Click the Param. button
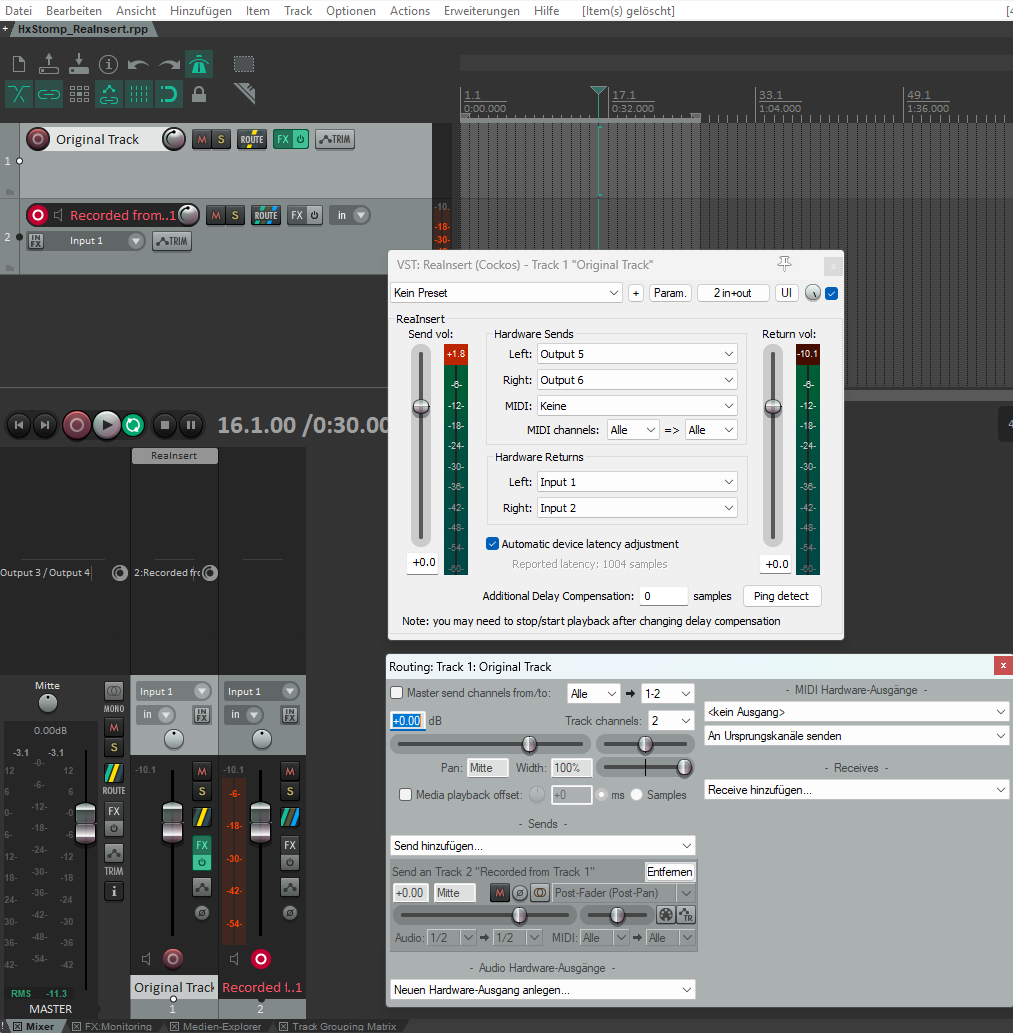The height and width of the screenshot is (1033, 1013). pyautogui.click(x=670, y=293)
